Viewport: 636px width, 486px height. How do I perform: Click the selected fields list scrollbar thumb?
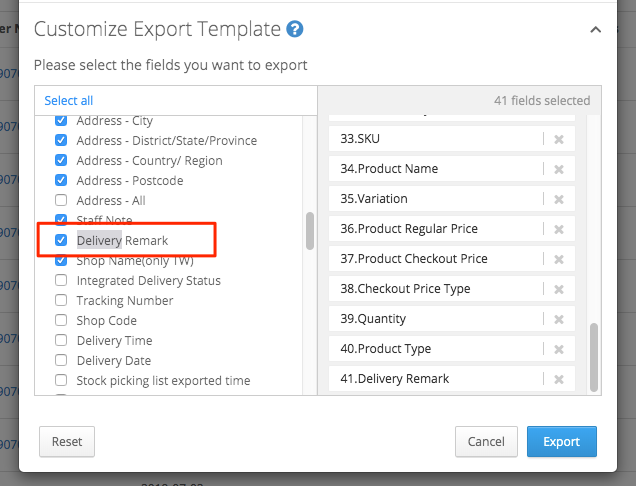tap(594, 357)
